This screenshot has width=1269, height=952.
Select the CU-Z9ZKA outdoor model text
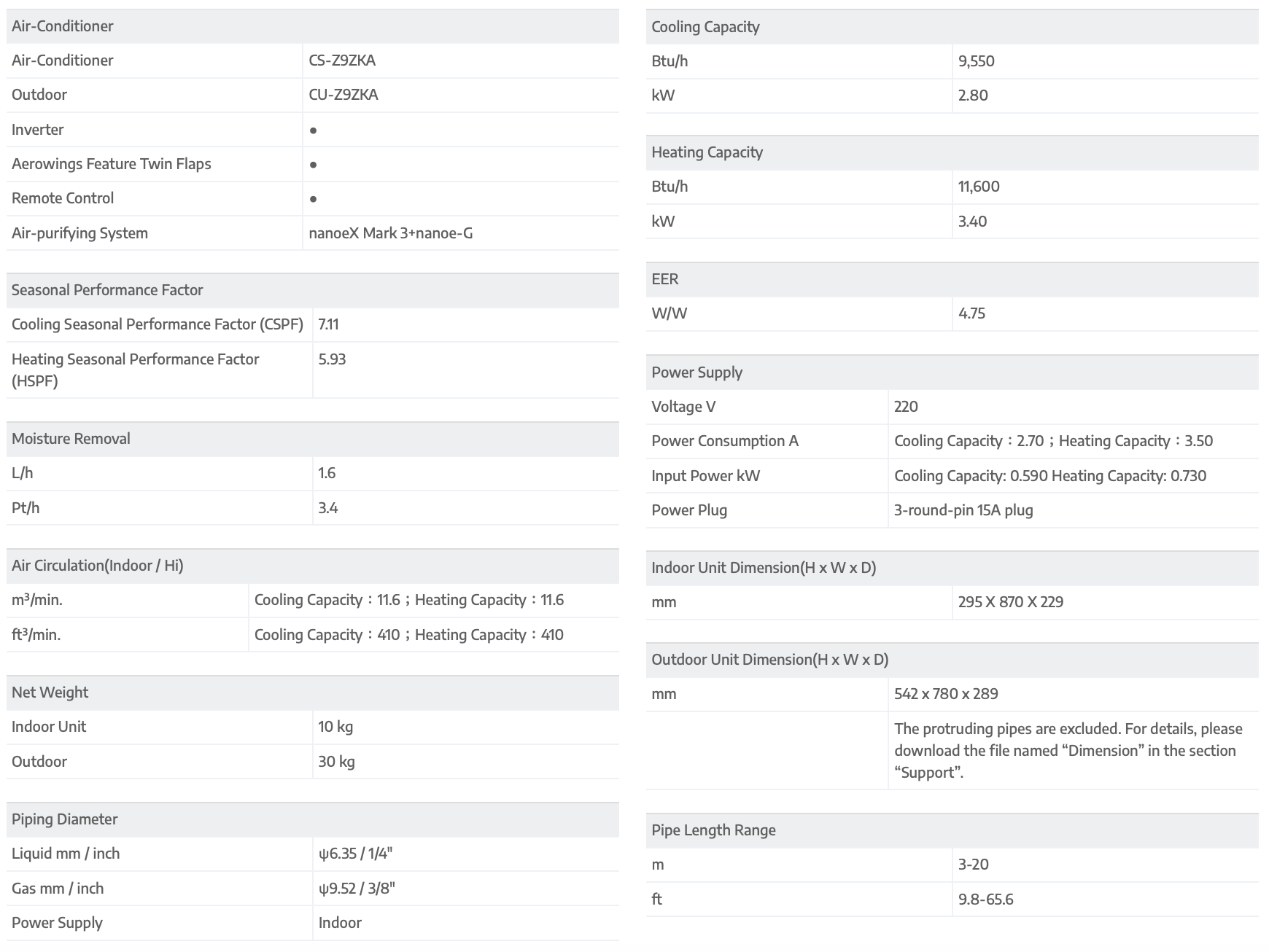344,95
